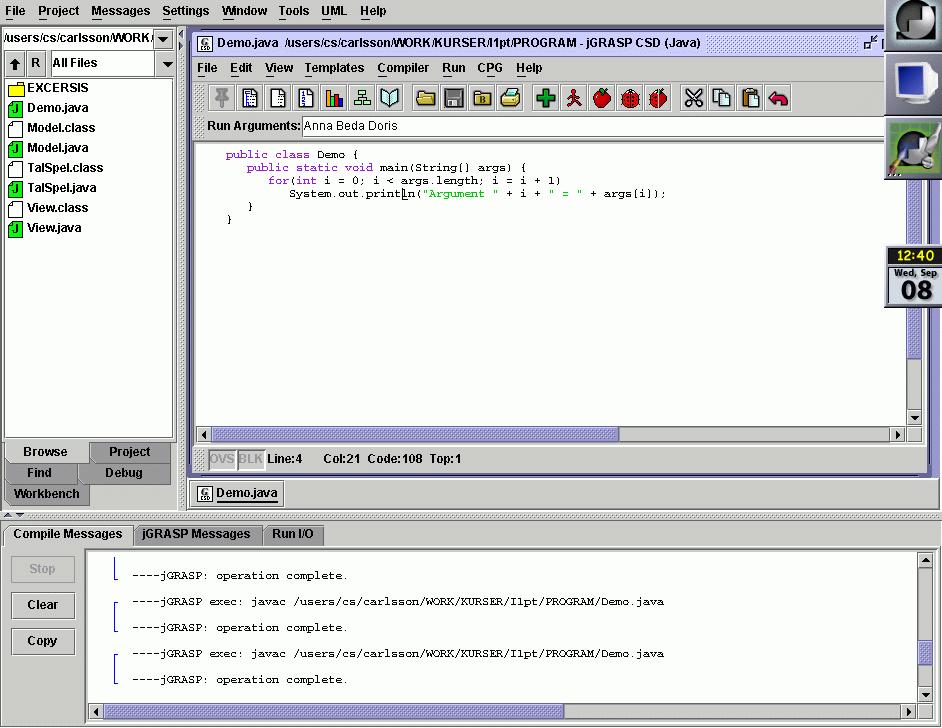942x728 pixels.
Task: Start debugging with the ladybug icon
Action: [x=630, y=98]
